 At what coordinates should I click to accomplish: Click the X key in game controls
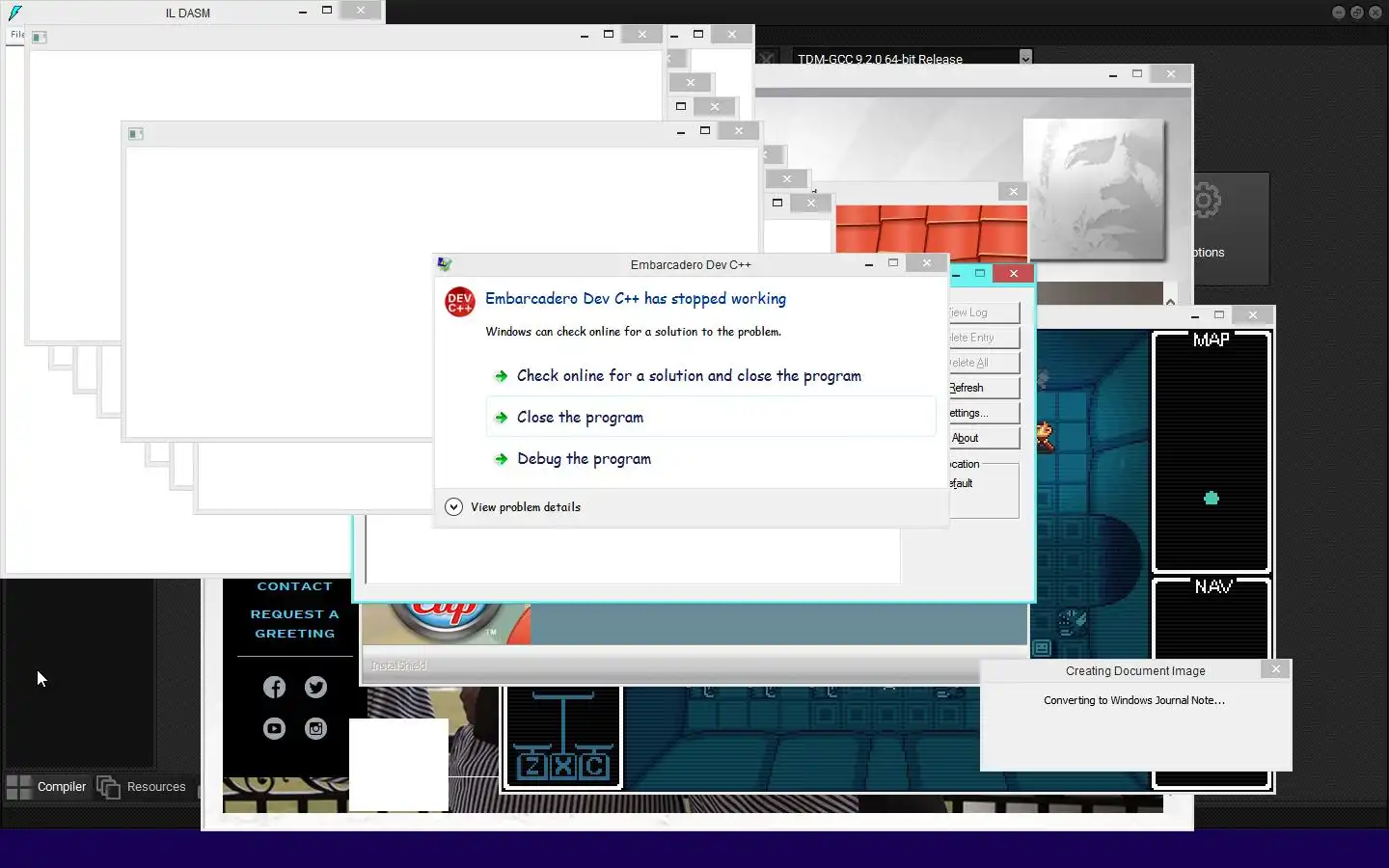[x=563, y=766]
